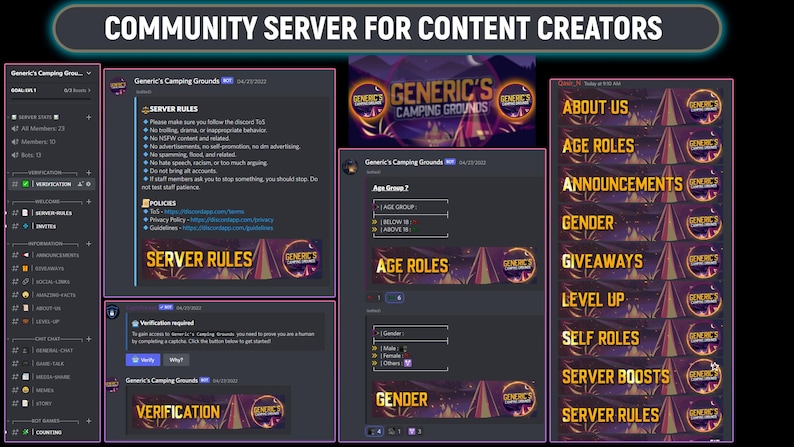This screenshot has width=794, height=447.
Task: Select the verification channel
Action: coord(51,184)
